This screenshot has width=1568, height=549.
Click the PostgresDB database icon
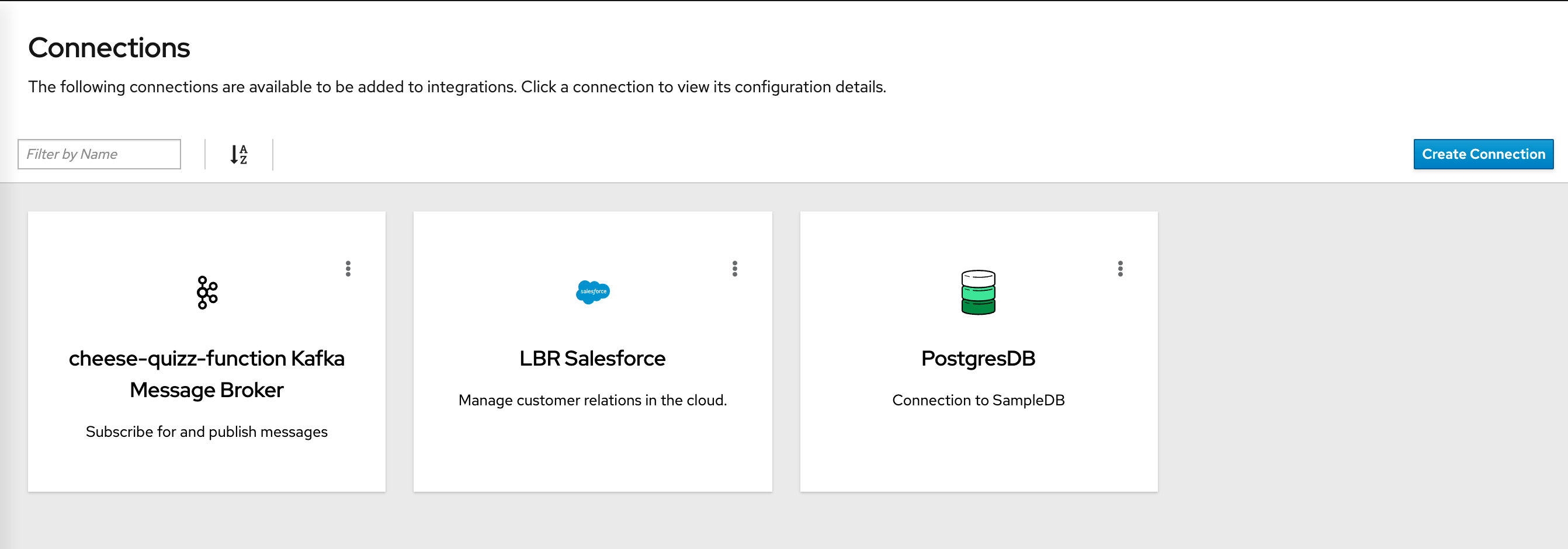point(978,292)
